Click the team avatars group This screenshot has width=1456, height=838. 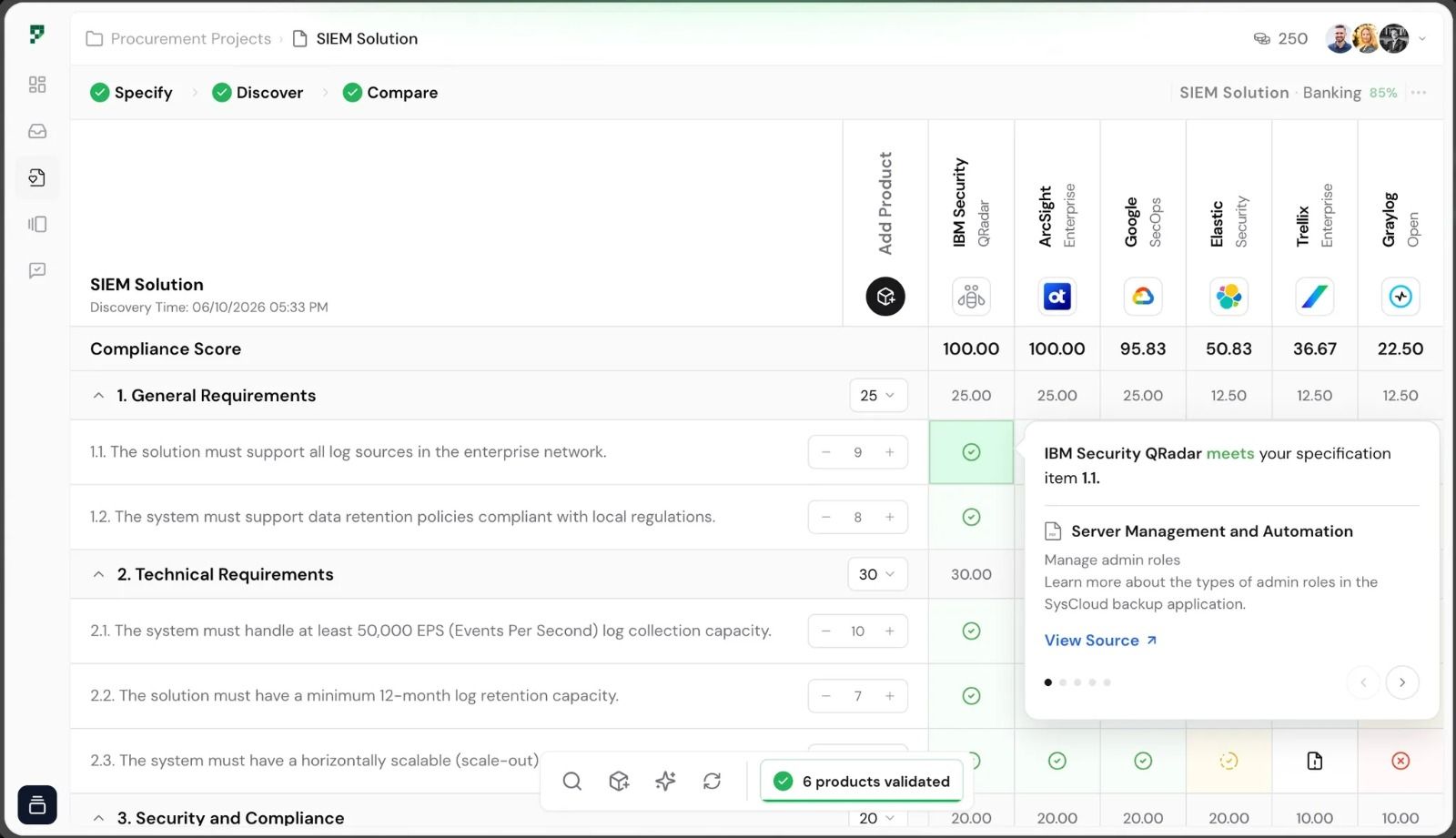pos(1367,38)
